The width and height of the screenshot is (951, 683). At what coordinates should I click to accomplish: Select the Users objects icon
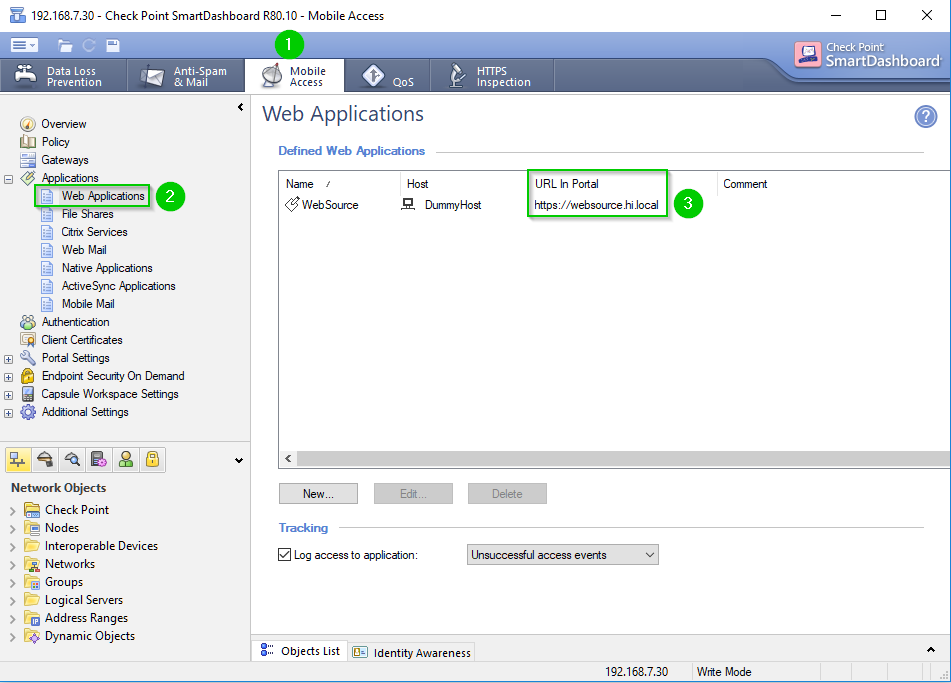pos(126,460)
